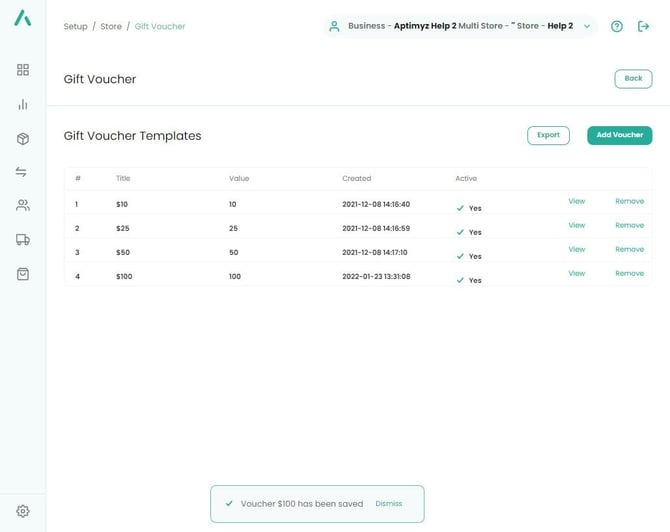Viewport: 670px width, 532px height.
Task: View the $10 gift voucher
Action: coord(576,201)
